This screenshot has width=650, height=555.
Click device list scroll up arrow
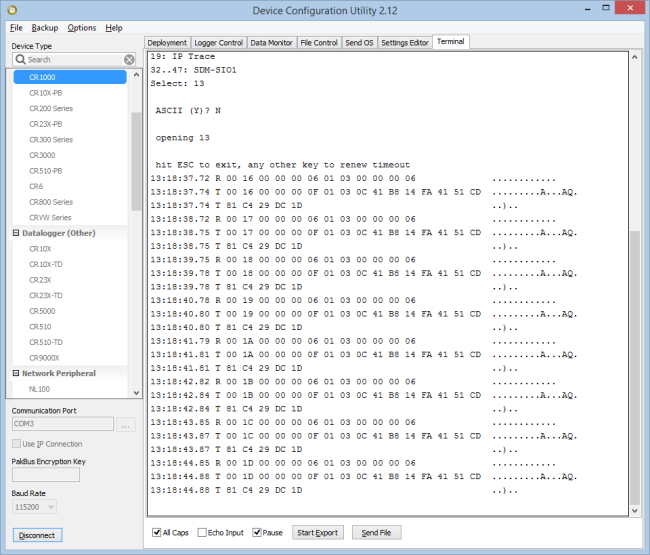[136, 75]
